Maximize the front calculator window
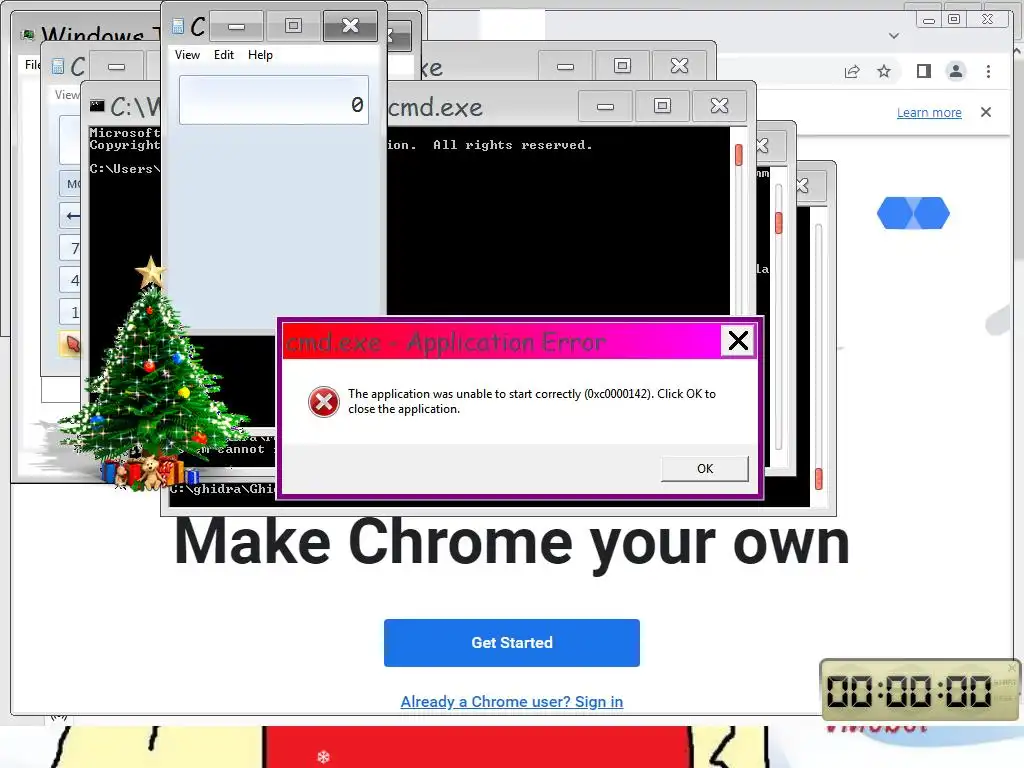The width and height of the screenshot is (1024, 768). [293, 25]
